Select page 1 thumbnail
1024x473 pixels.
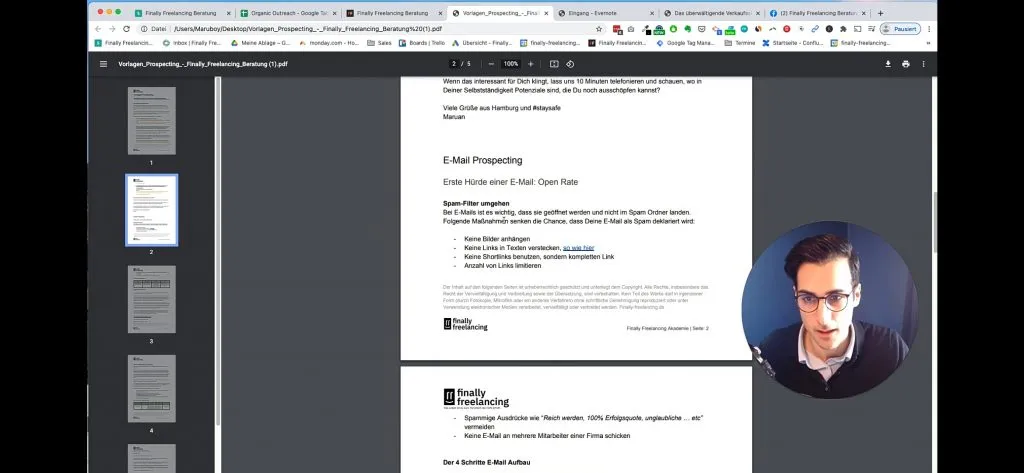tap(152, 121)
